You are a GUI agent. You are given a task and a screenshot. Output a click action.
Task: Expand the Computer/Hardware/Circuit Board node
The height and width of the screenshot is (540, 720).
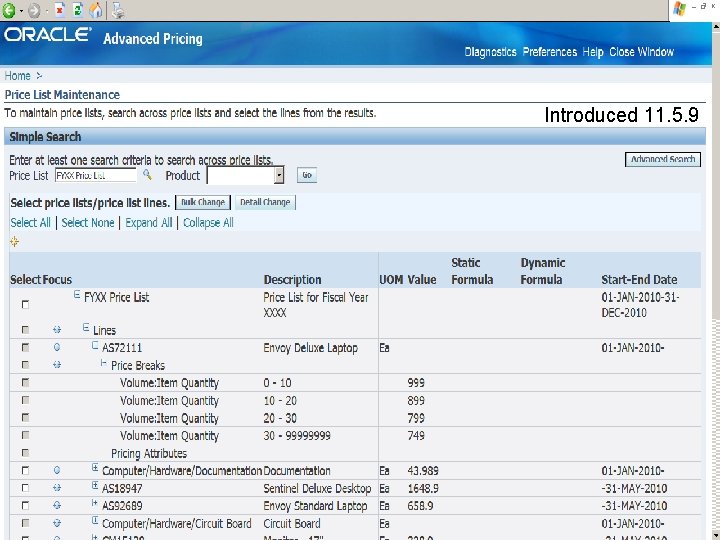pos(95,520)
